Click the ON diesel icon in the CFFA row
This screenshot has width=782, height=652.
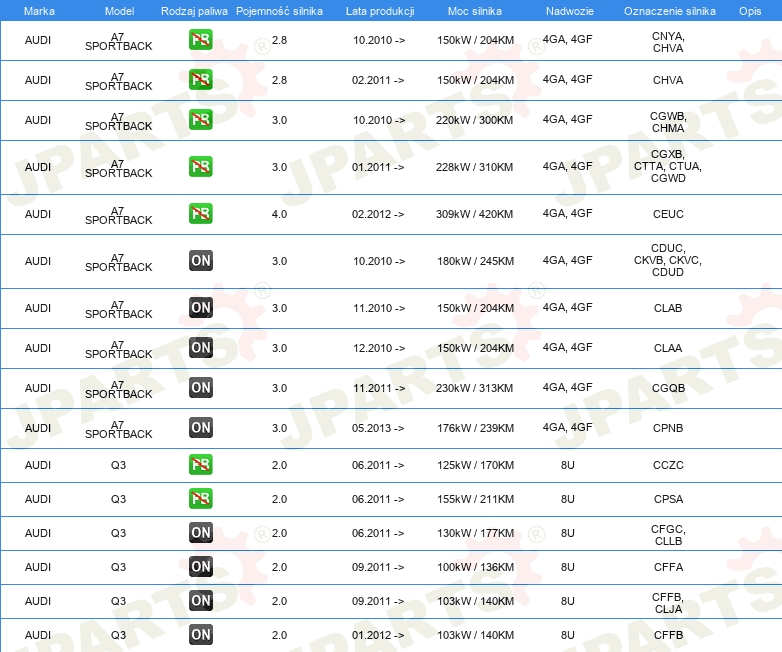point(200,567)
